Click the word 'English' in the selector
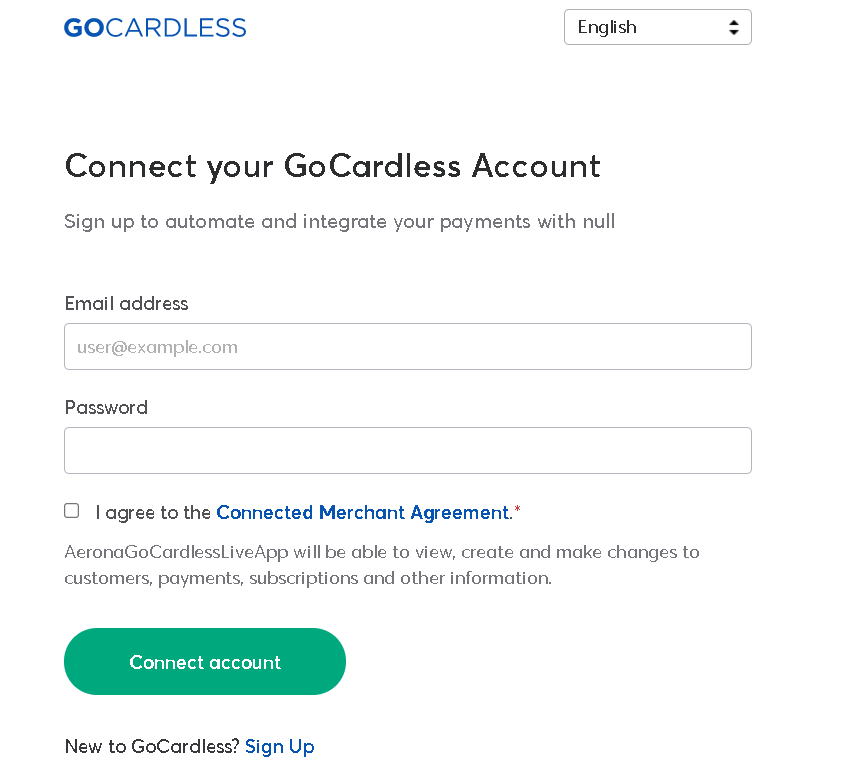Viewport: 844px width, 774px height. coord(607,27)
